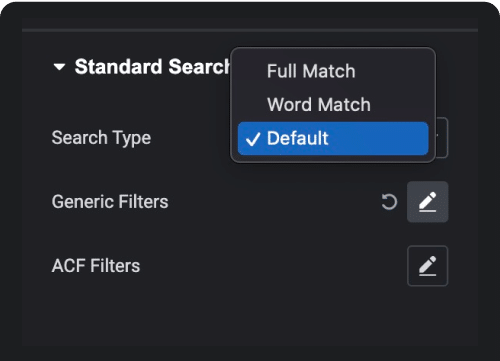Click the divider line above Standard Search
This screenshot has height=361, width=500.
(250, 30)
